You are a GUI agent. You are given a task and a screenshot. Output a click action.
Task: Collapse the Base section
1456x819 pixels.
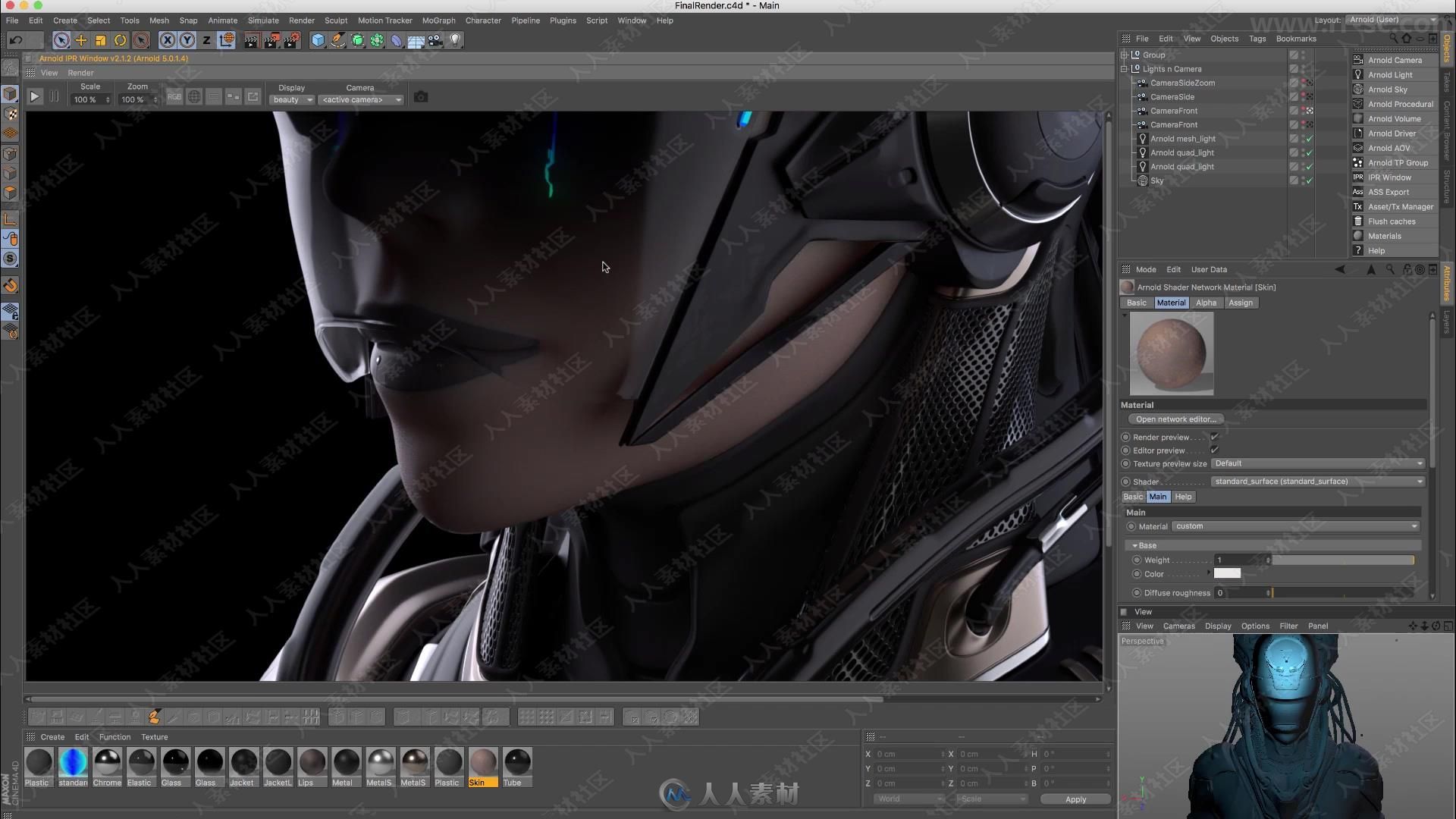coord(1135,545)
